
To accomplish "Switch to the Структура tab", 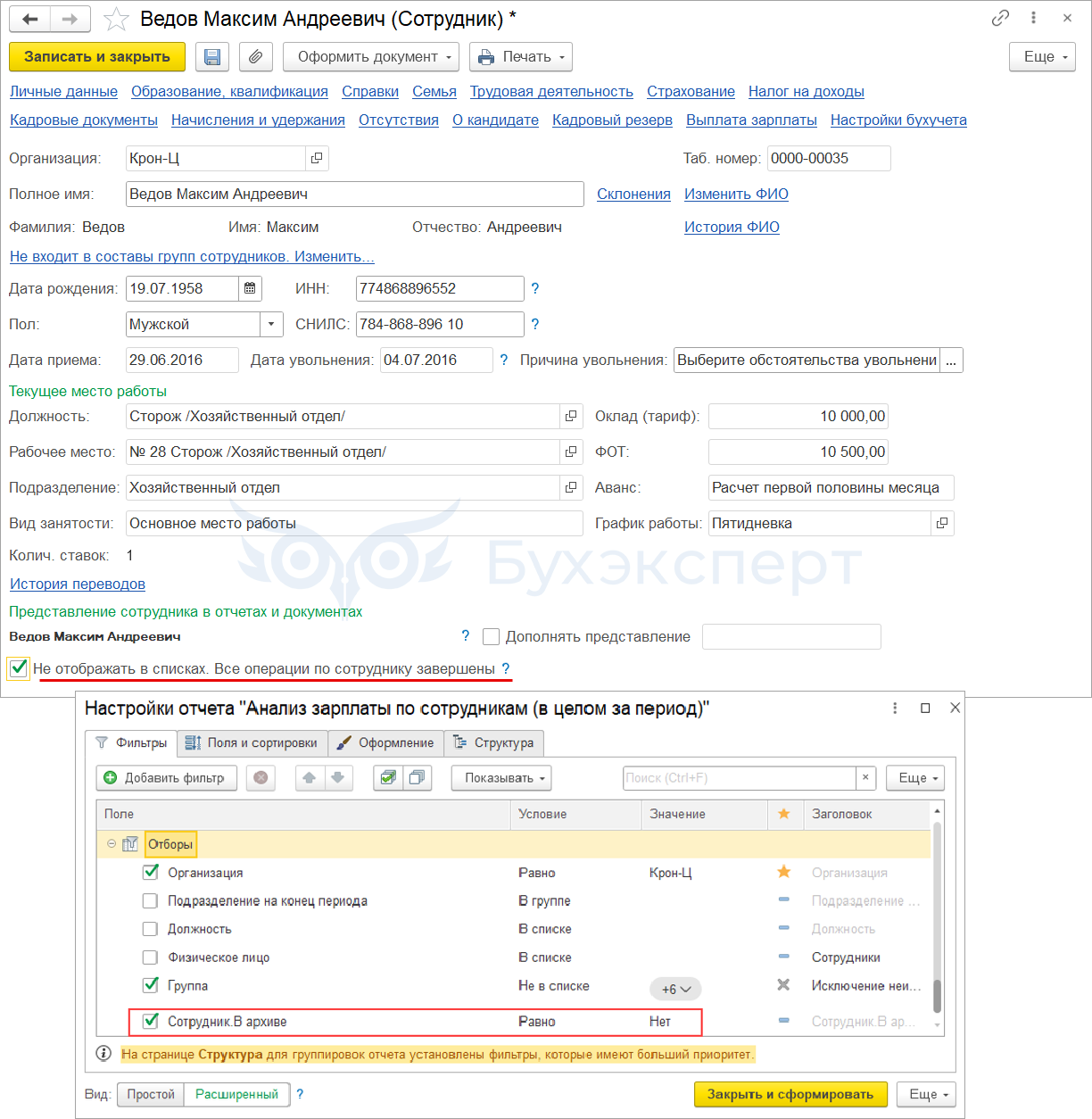I will [x=493, y=742].
